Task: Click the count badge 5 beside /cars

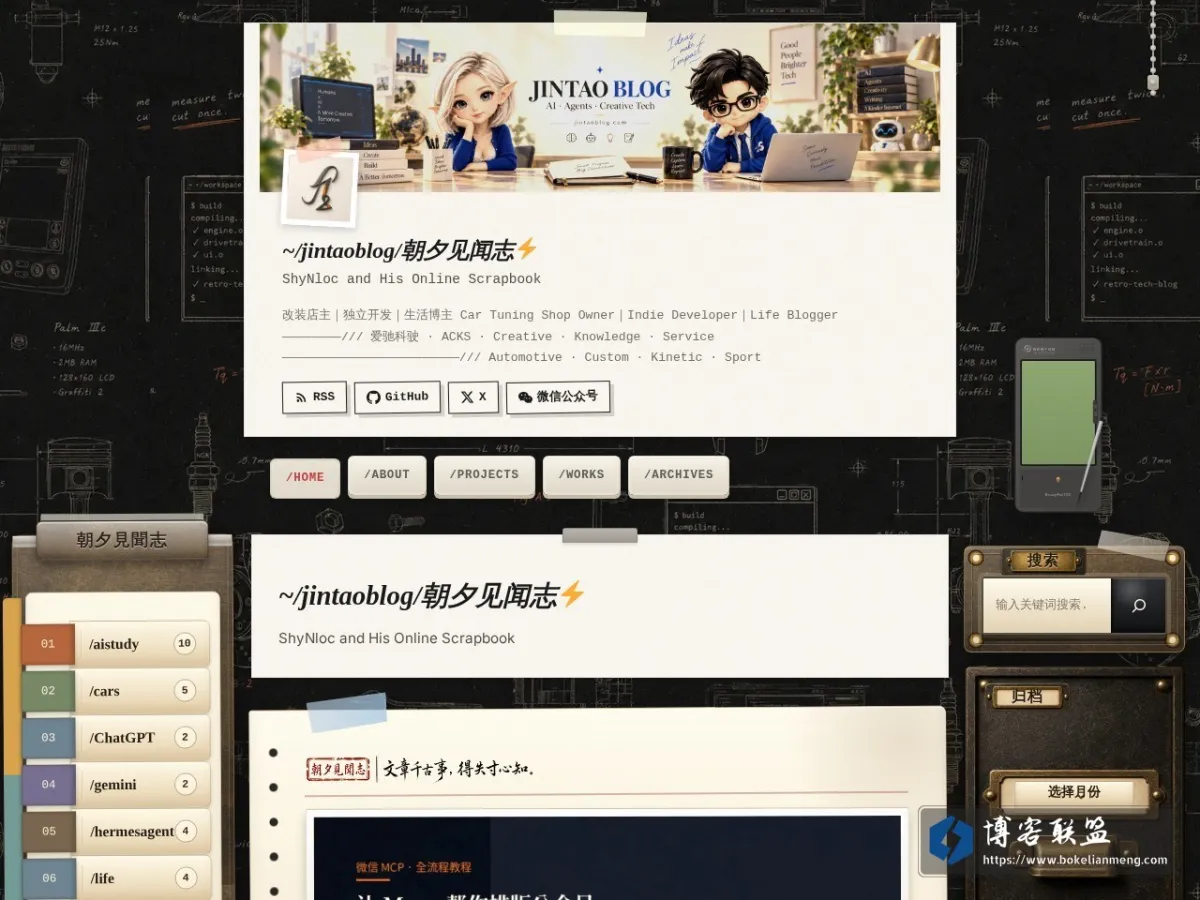Action: [x=184, y=691]
